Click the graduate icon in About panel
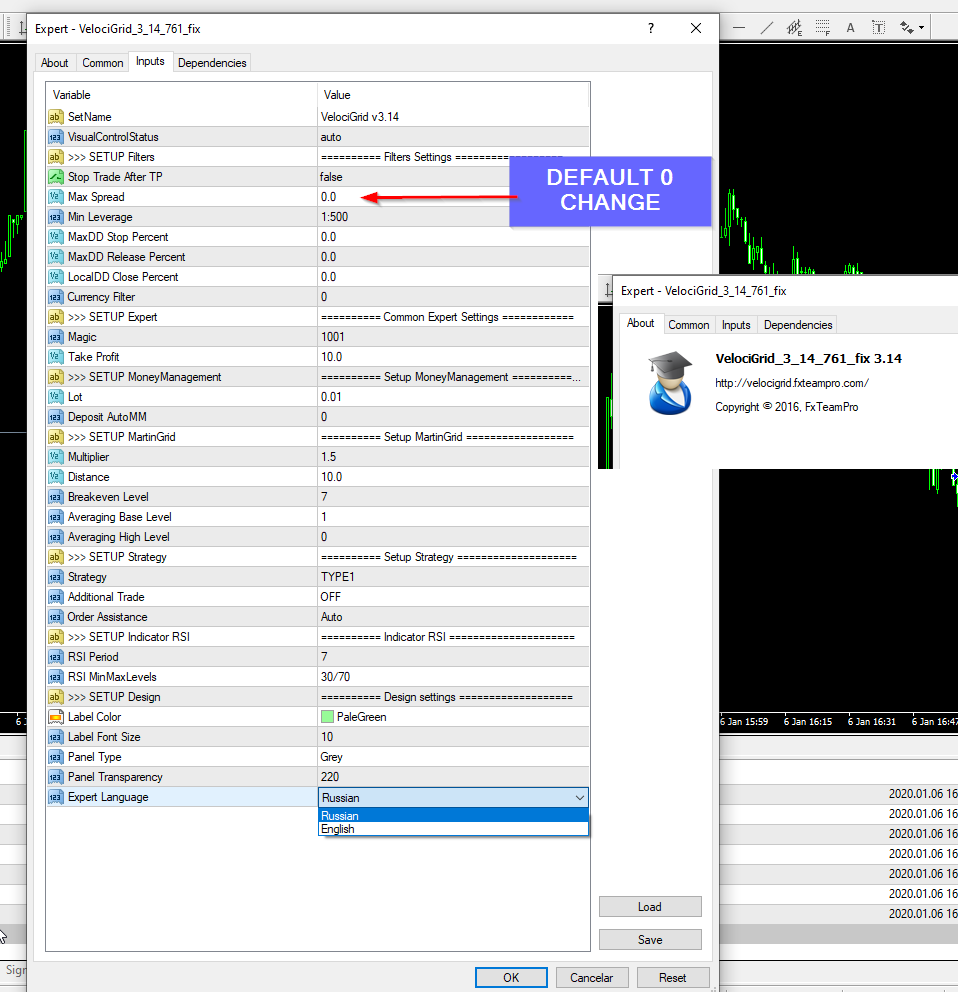Viewport: 958px width, 992px height. [671, 381]
